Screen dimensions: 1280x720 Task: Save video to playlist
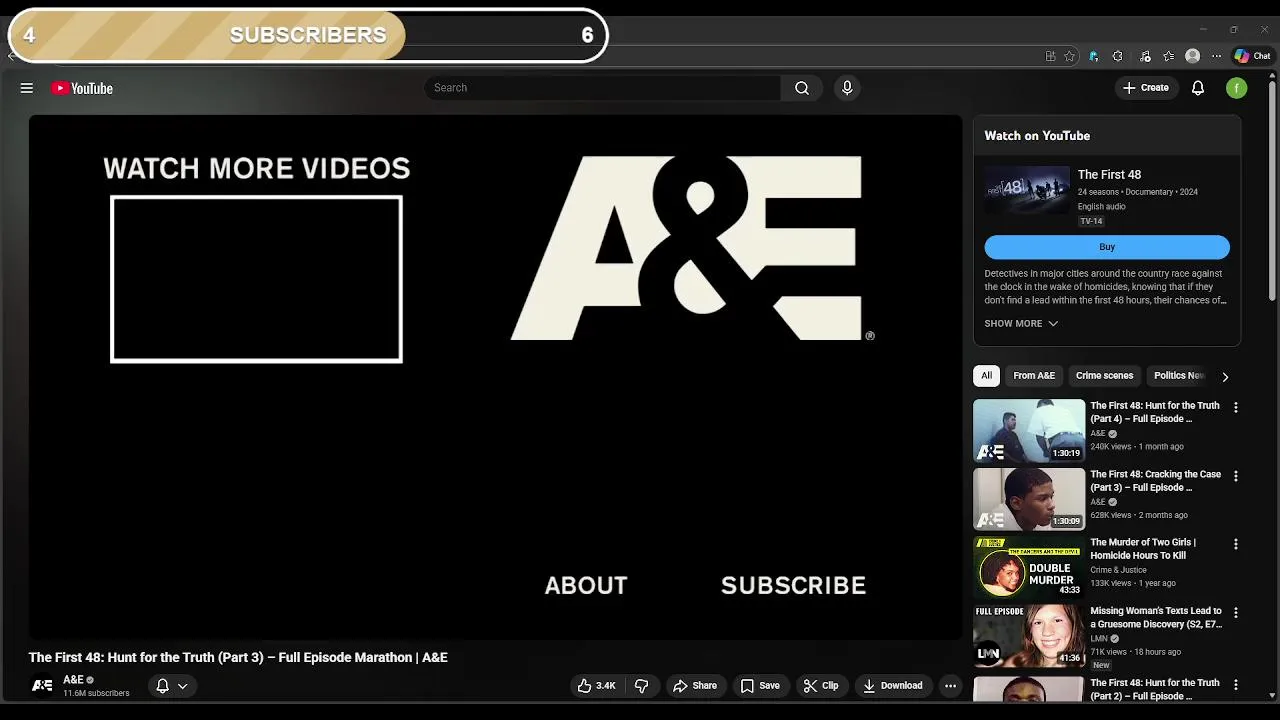760,685
